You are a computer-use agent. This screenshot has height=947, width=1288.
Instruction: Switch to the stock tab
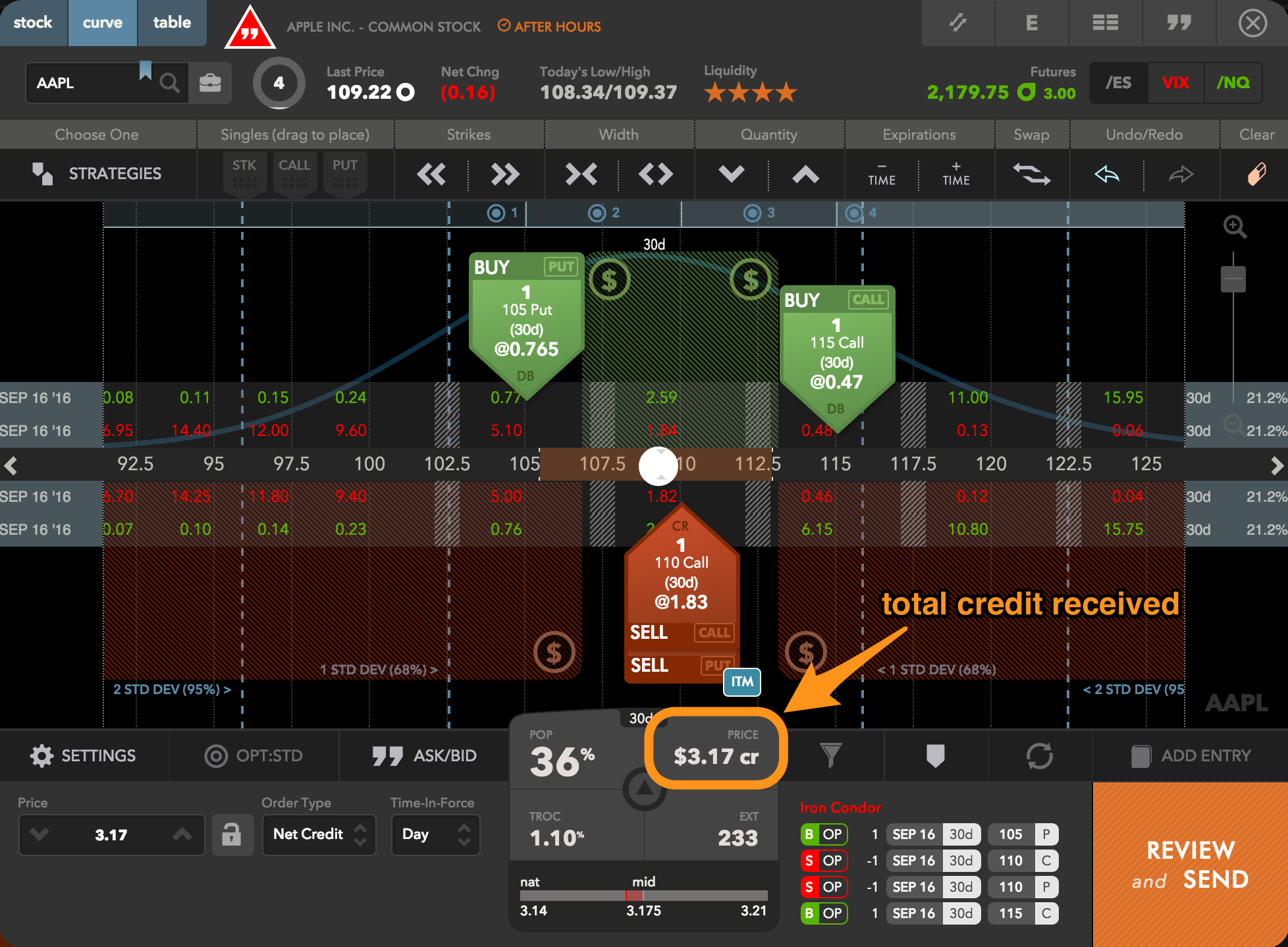(33, 22)
